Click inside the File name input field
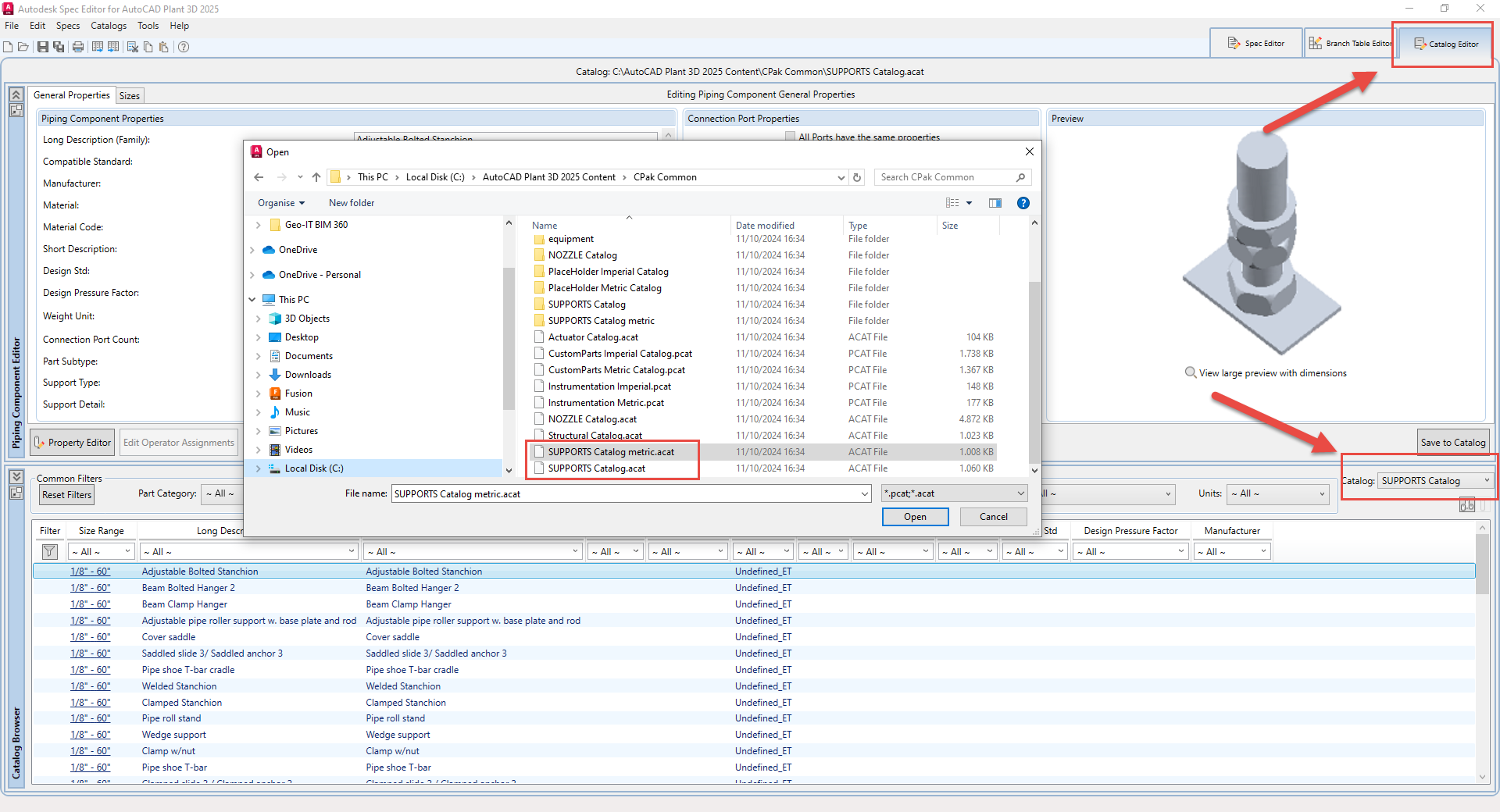 pyautogui.click(x=625, y=493)
